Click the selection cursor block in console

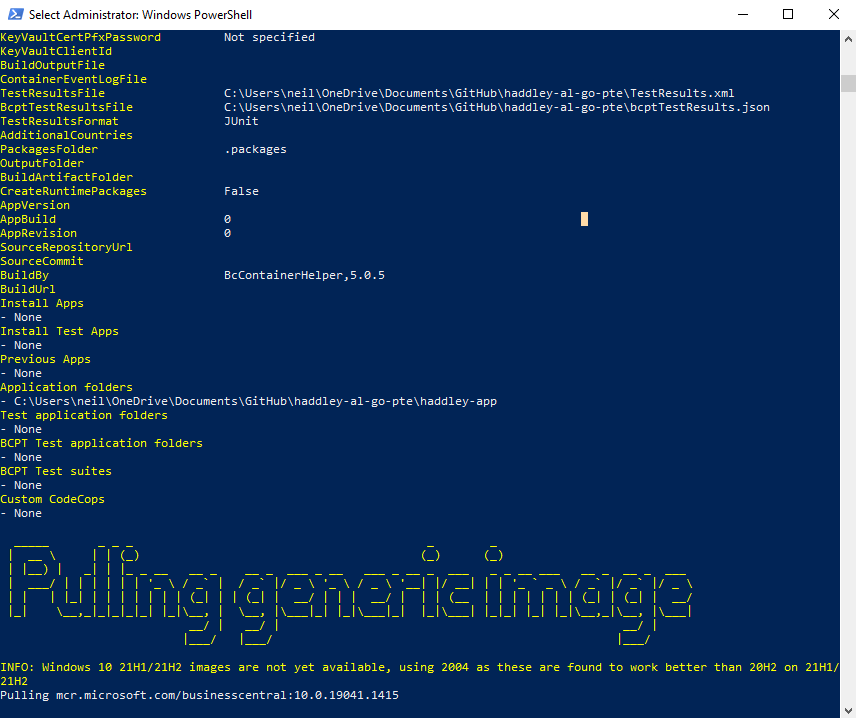[584, 219]
